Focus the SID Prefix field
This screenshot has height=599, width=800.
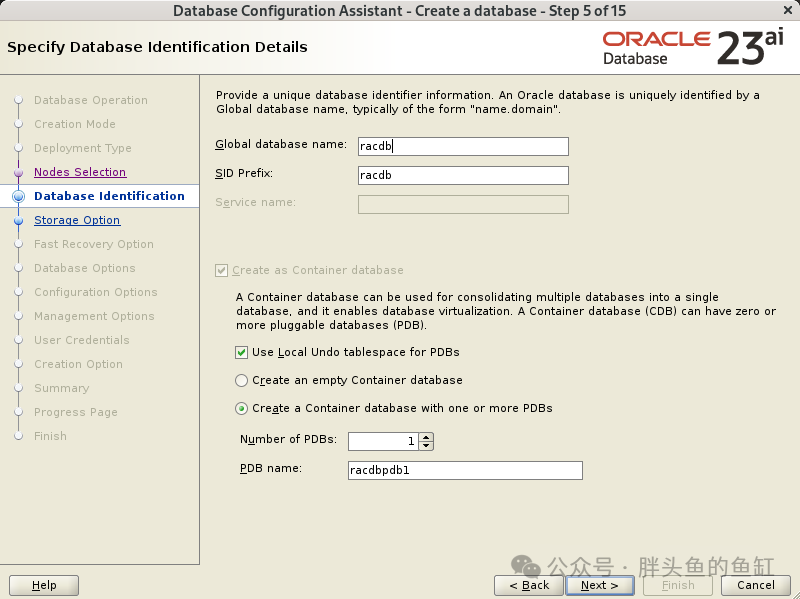(463, 176)
